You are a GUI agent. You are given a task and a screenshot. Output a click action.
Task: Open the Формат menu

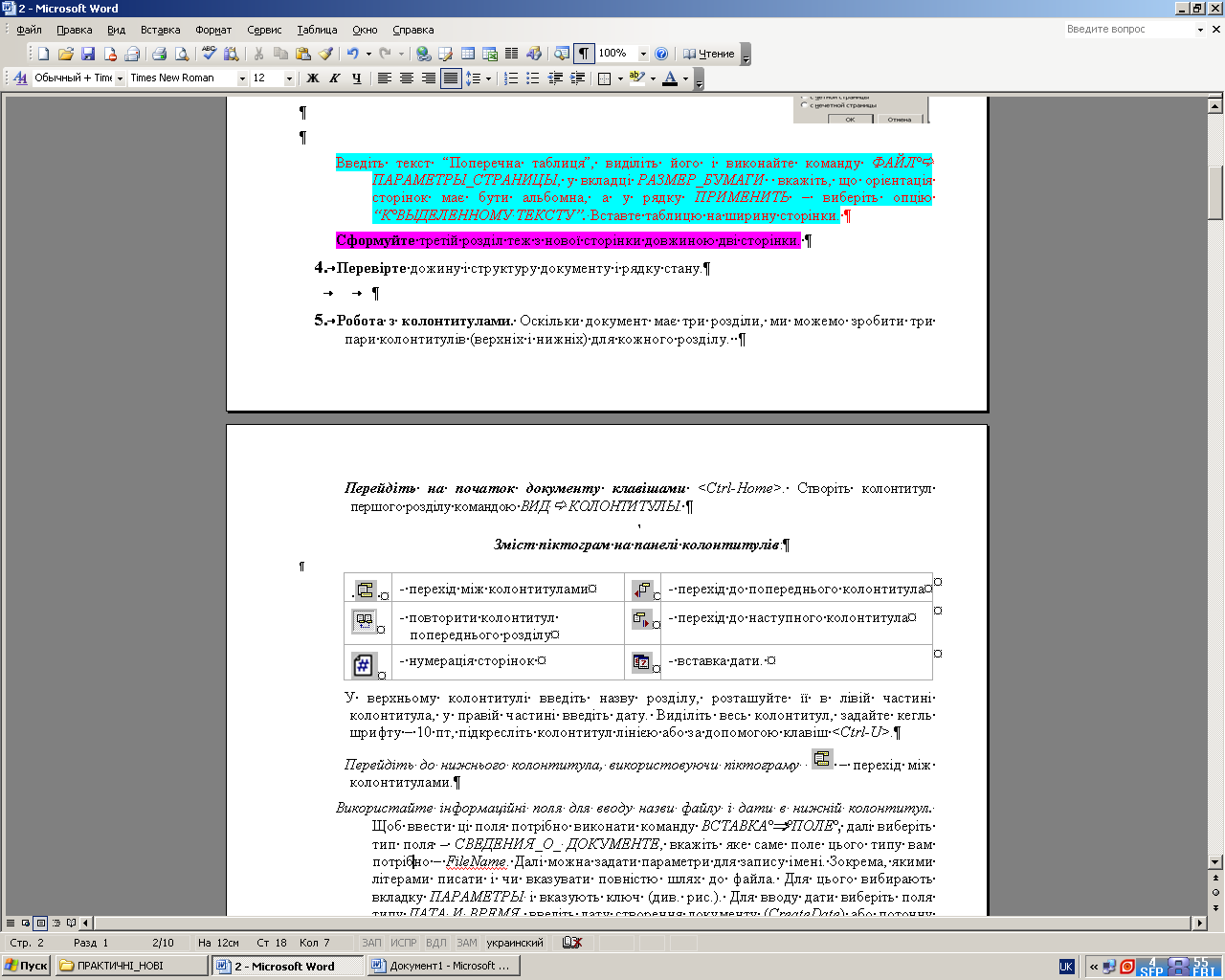[213, 30]
